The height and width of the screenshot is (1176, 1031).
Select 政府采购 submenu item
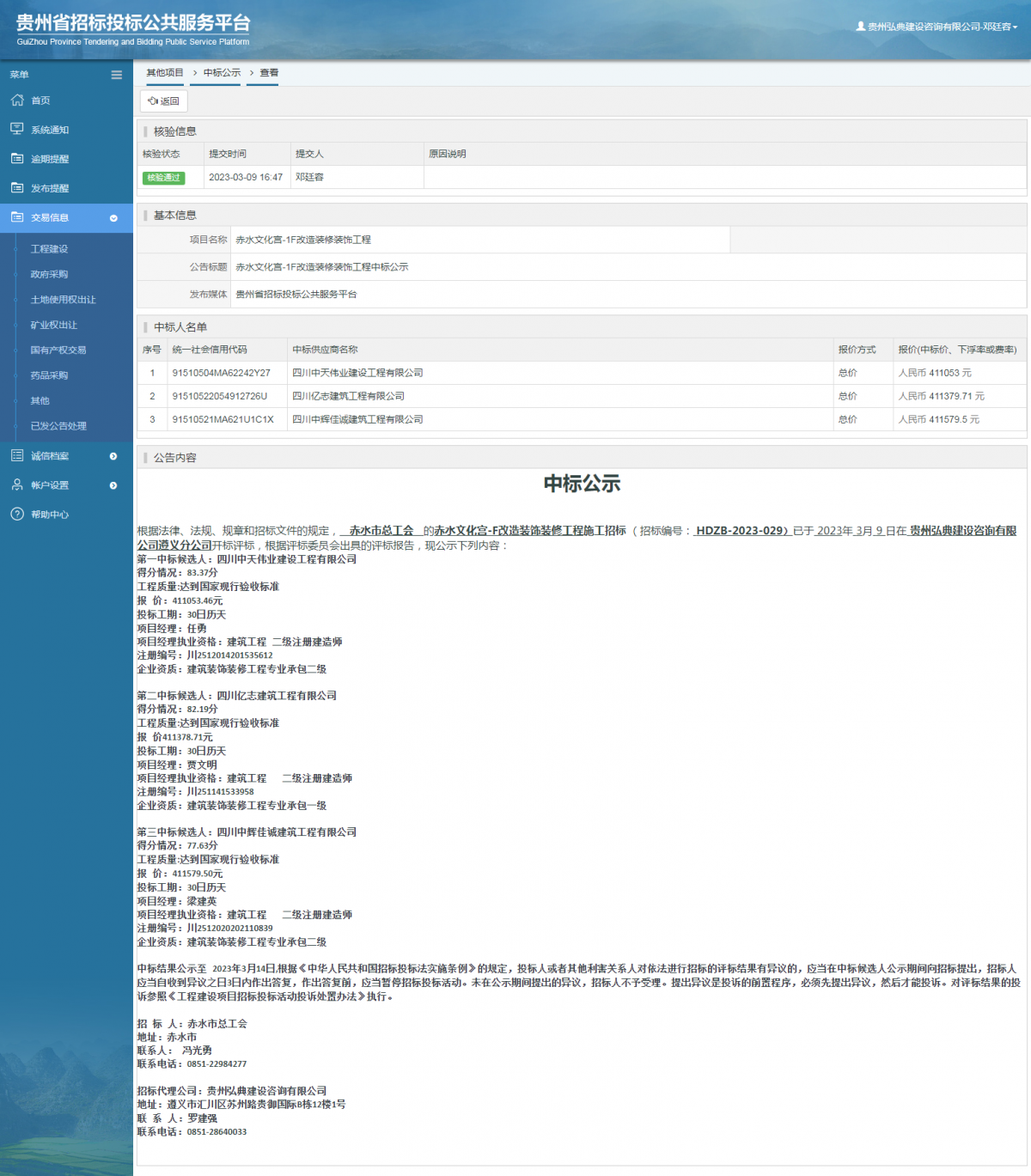click(49, 274)
